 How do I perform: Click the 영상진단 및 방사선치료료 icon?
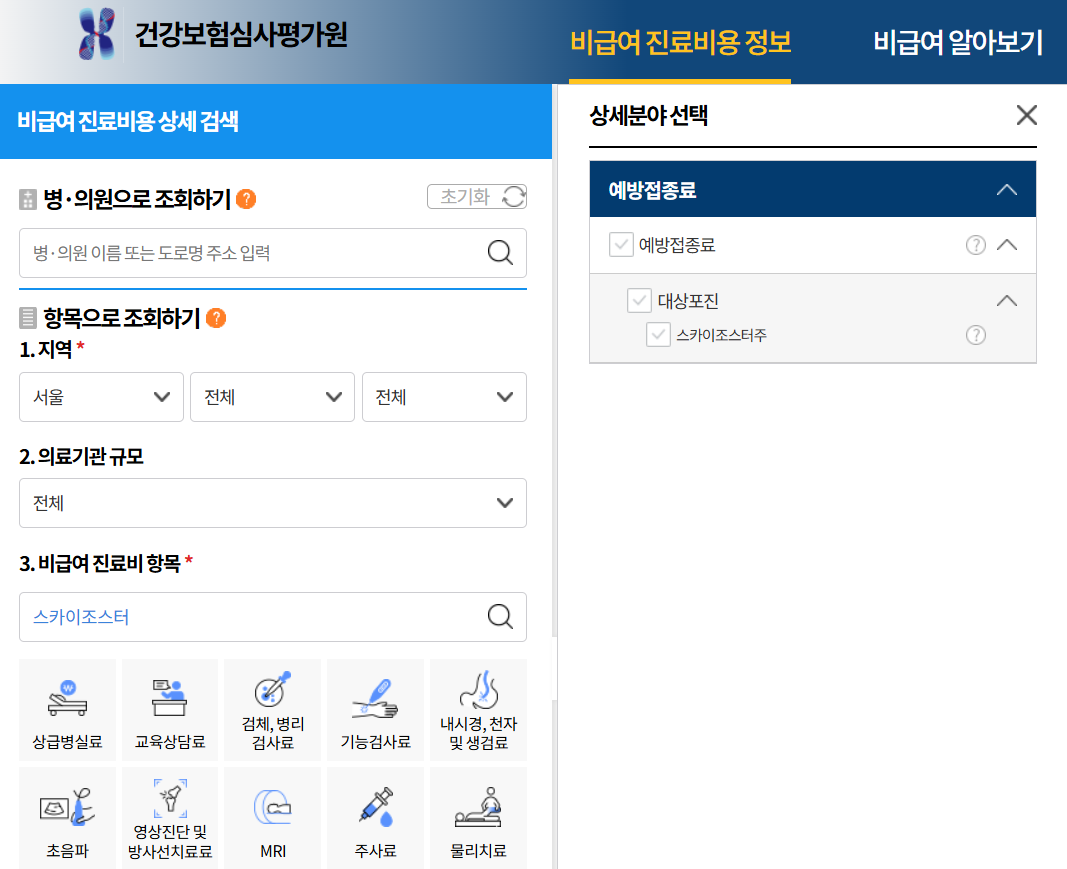(x=169, y=817)
